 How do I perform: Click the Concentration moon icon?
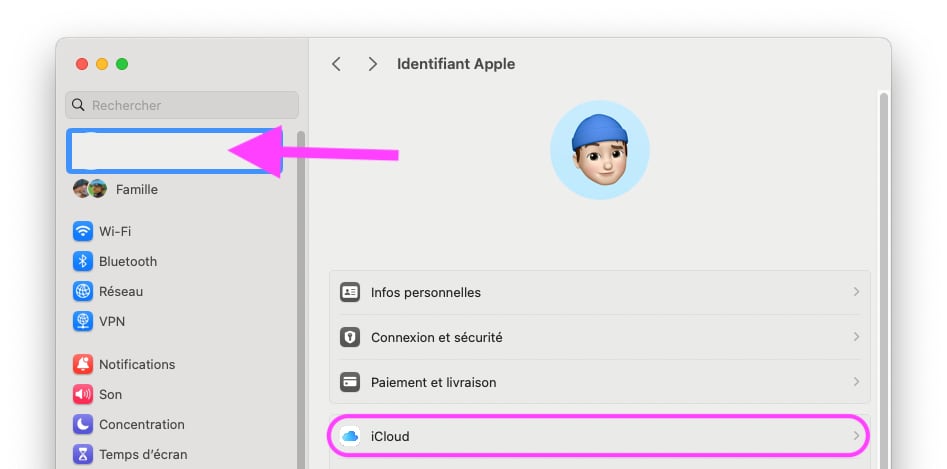pos(83,424)
